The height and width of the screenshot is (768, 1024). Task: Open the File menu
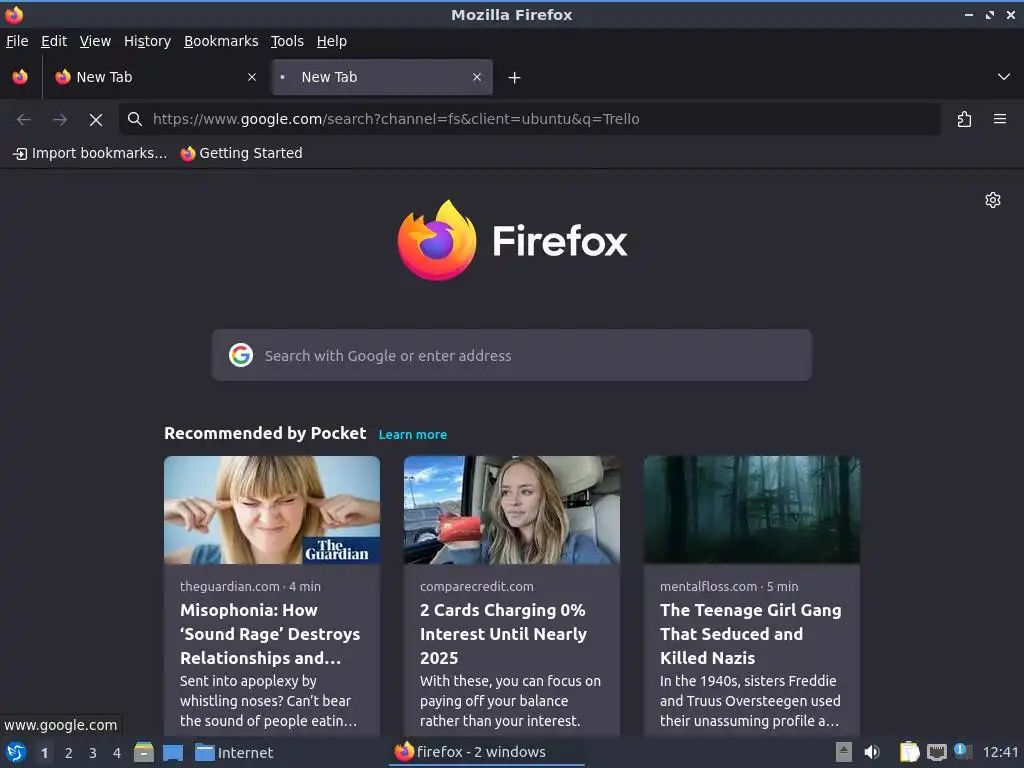[x=17, y=41]
